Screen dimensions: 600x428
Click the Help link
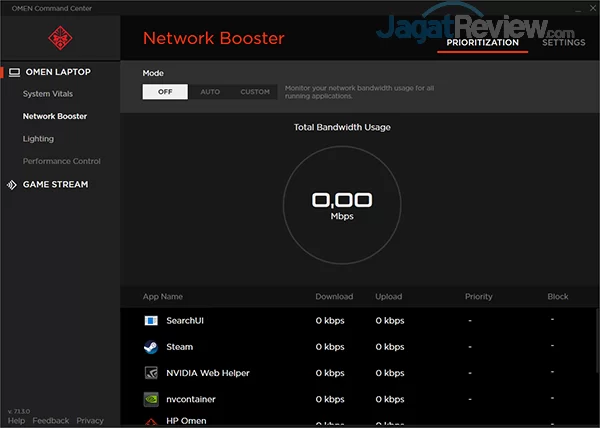click(16, 421)
